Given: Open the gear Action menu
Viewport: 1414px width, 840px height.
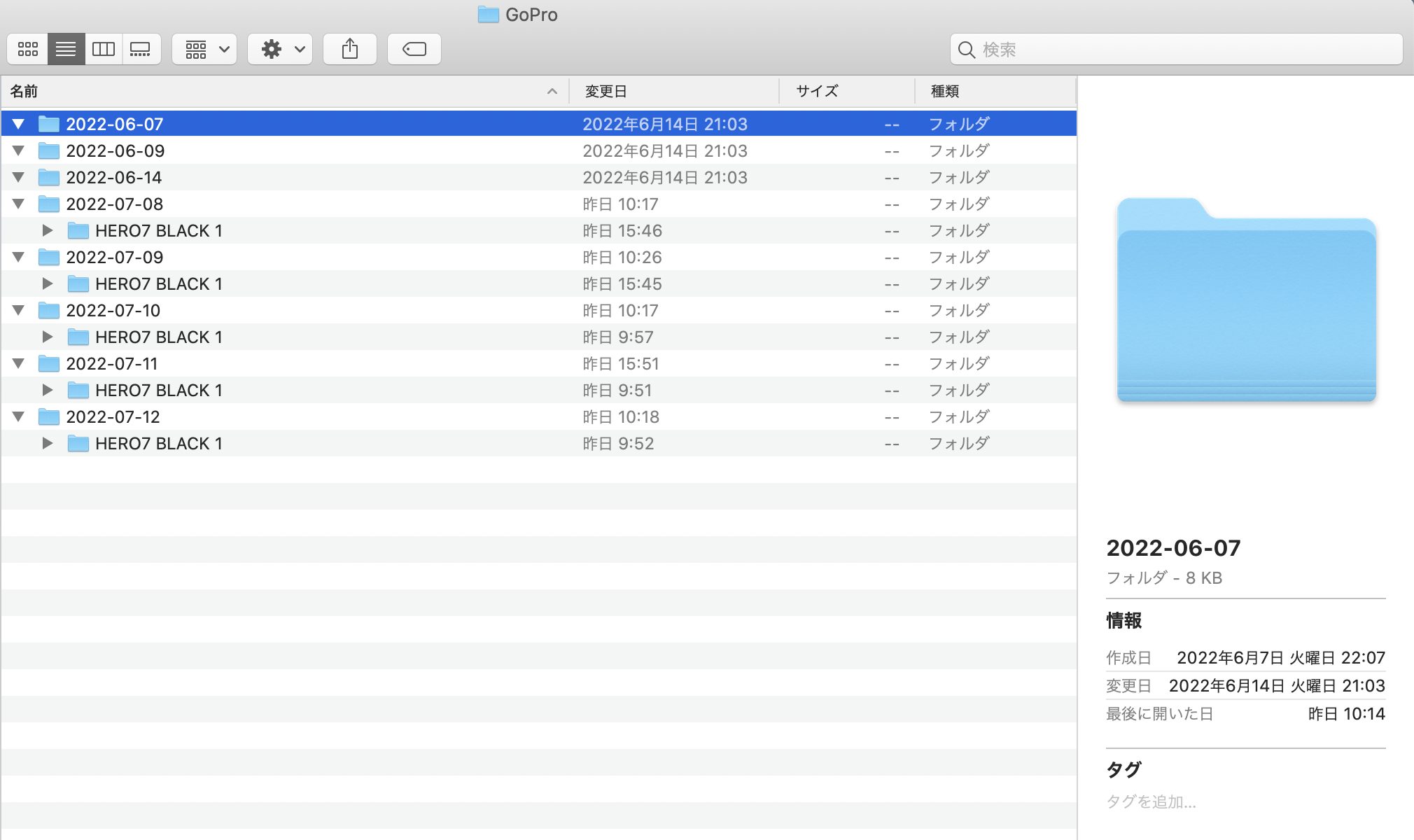Looking at the screenshot, I should point(280,49).
